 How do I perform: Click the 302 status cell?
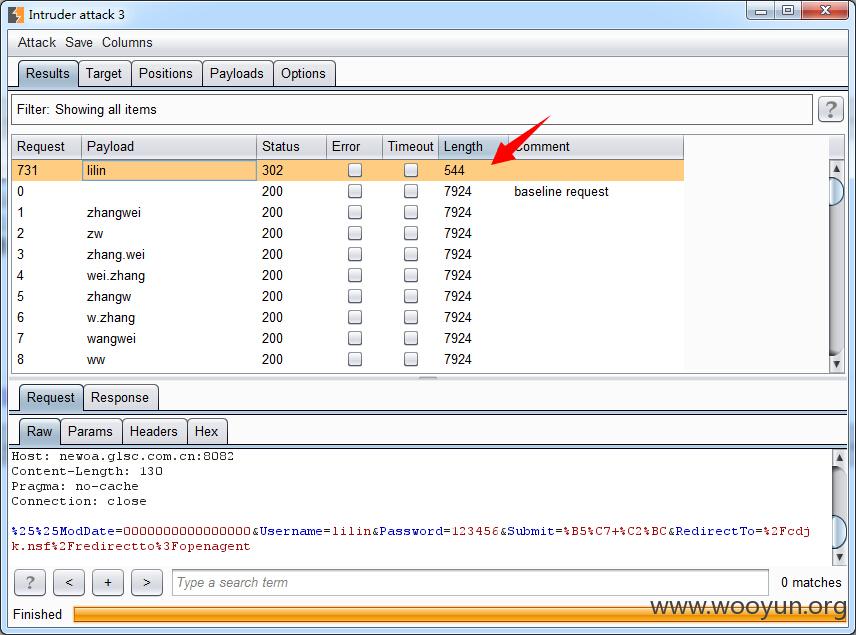click(x=291, y=170)
